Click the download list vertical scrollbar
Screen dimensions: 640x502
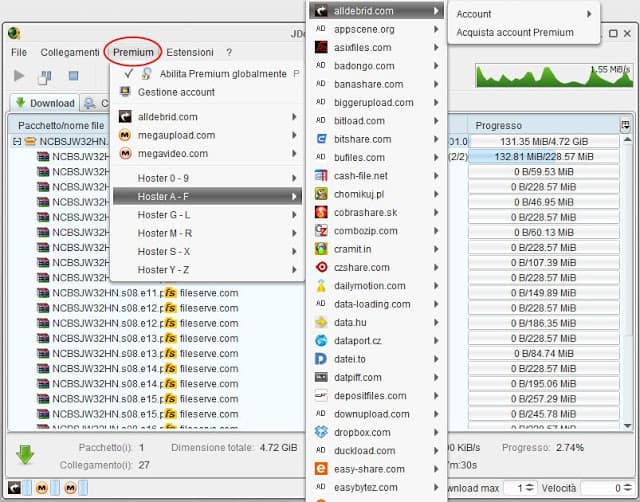627,282
